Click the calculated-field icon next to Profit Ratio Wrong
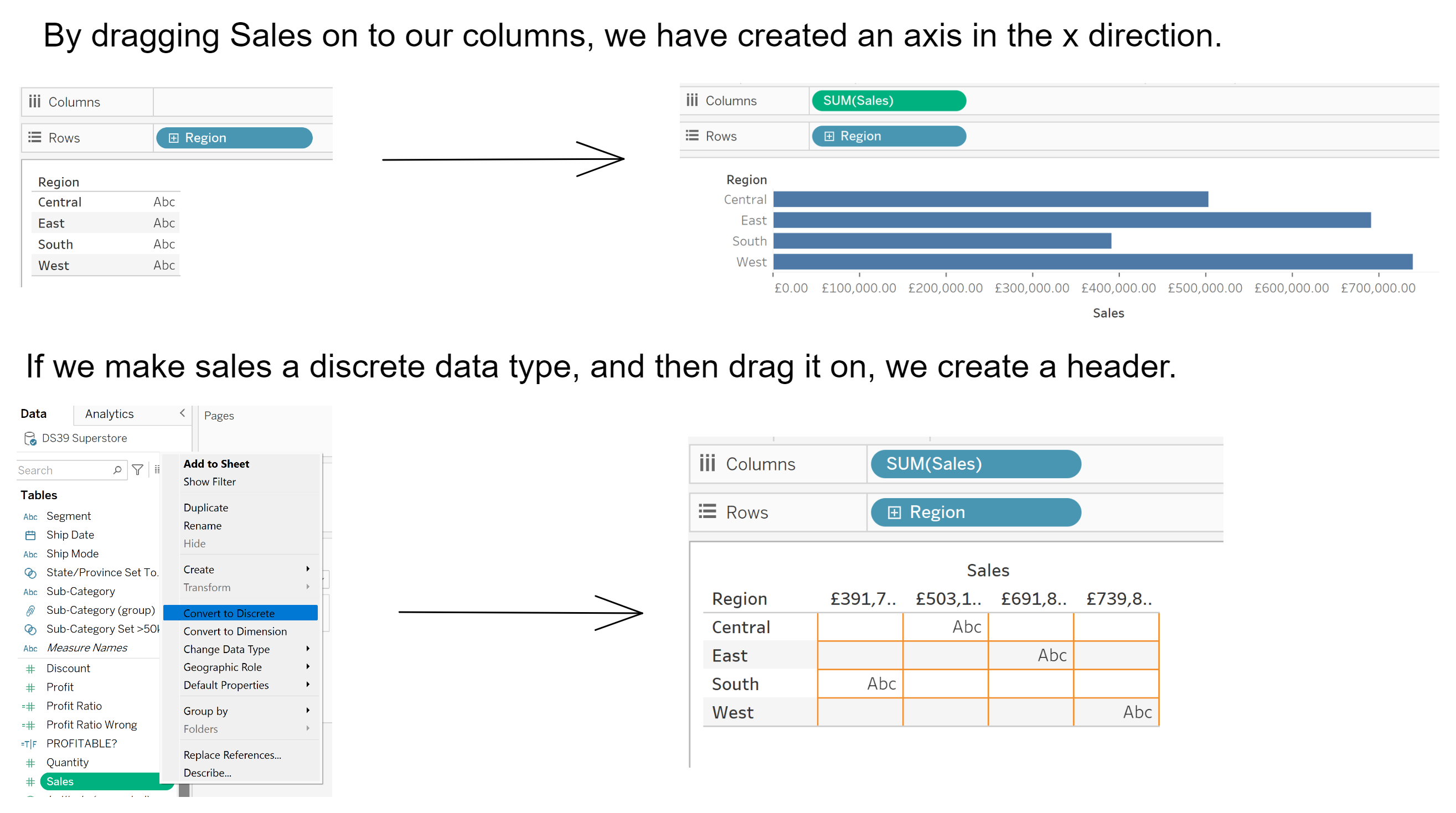Image resolution: width=1456 pixels, height=813 pixels. [29, 725]
